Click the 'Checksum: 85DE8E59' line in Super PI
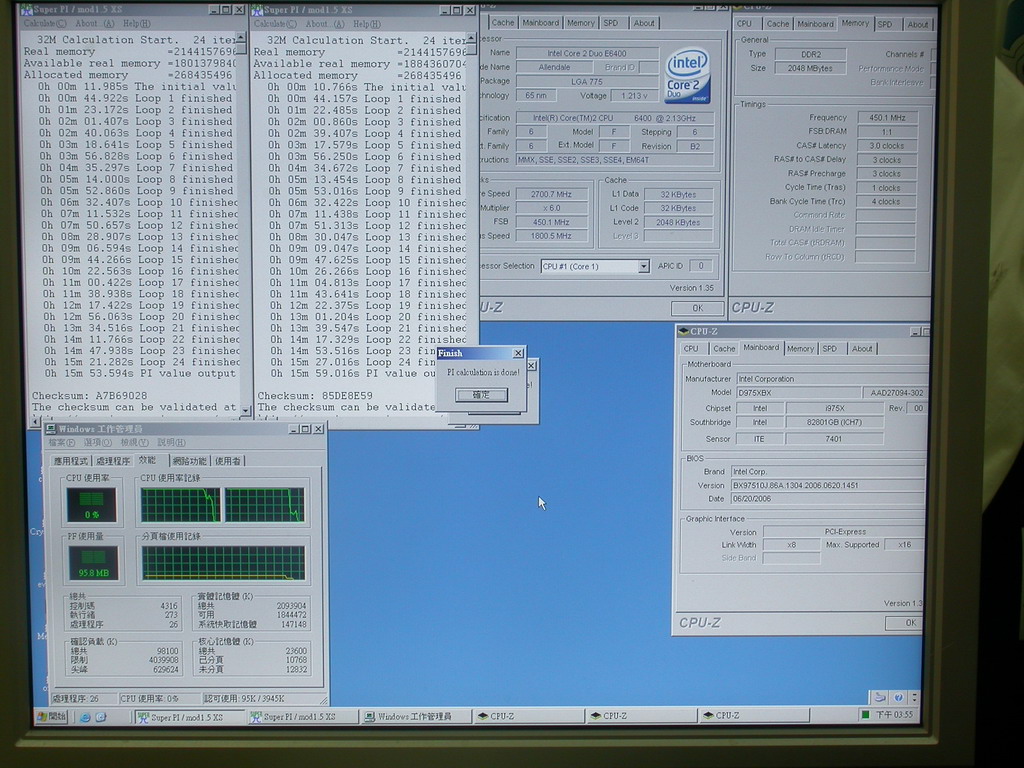This screenshot has height=768, width=1024. (x=315, y=396)
